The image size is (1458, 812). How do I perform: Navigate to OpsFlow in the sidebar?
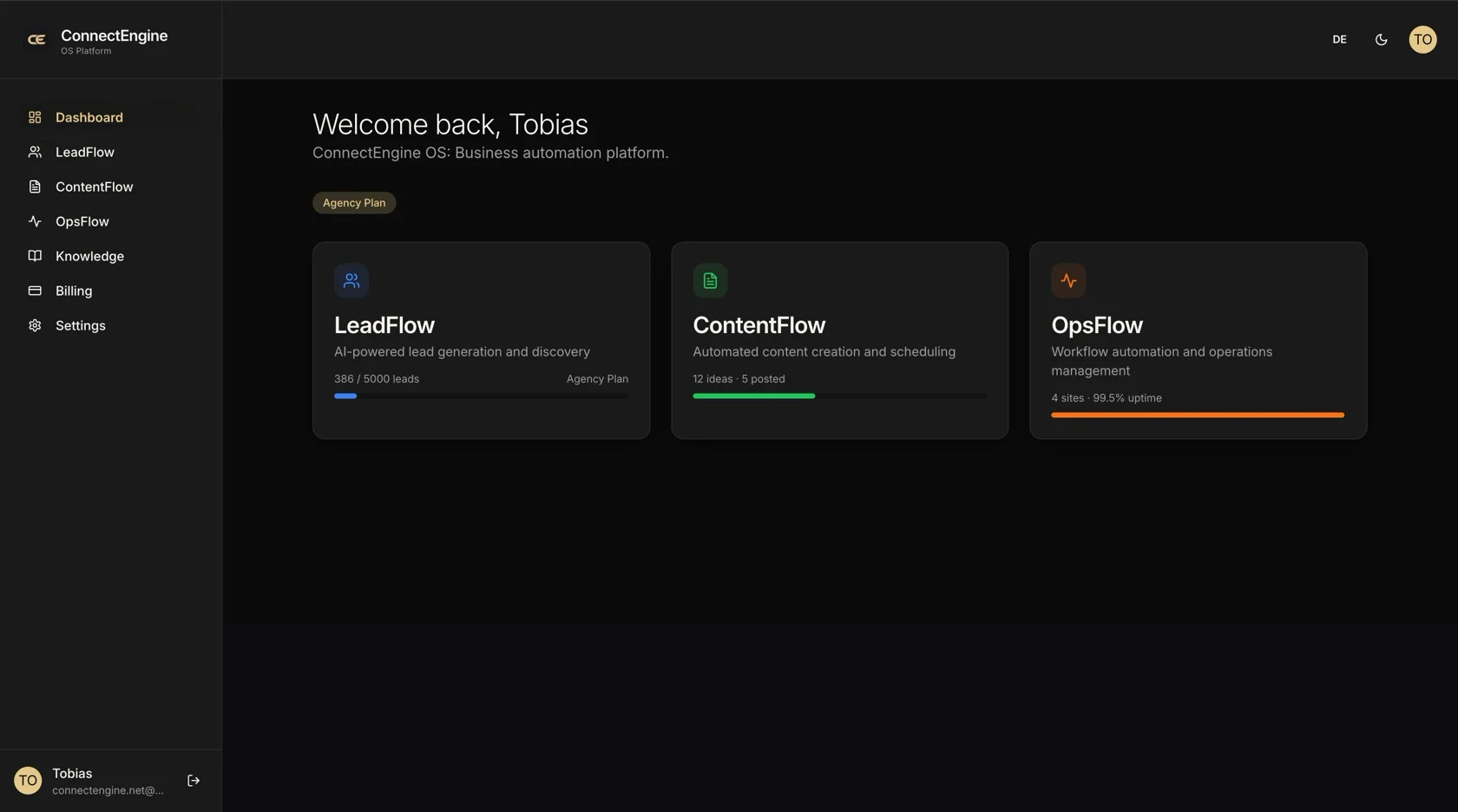pos(82,222)
